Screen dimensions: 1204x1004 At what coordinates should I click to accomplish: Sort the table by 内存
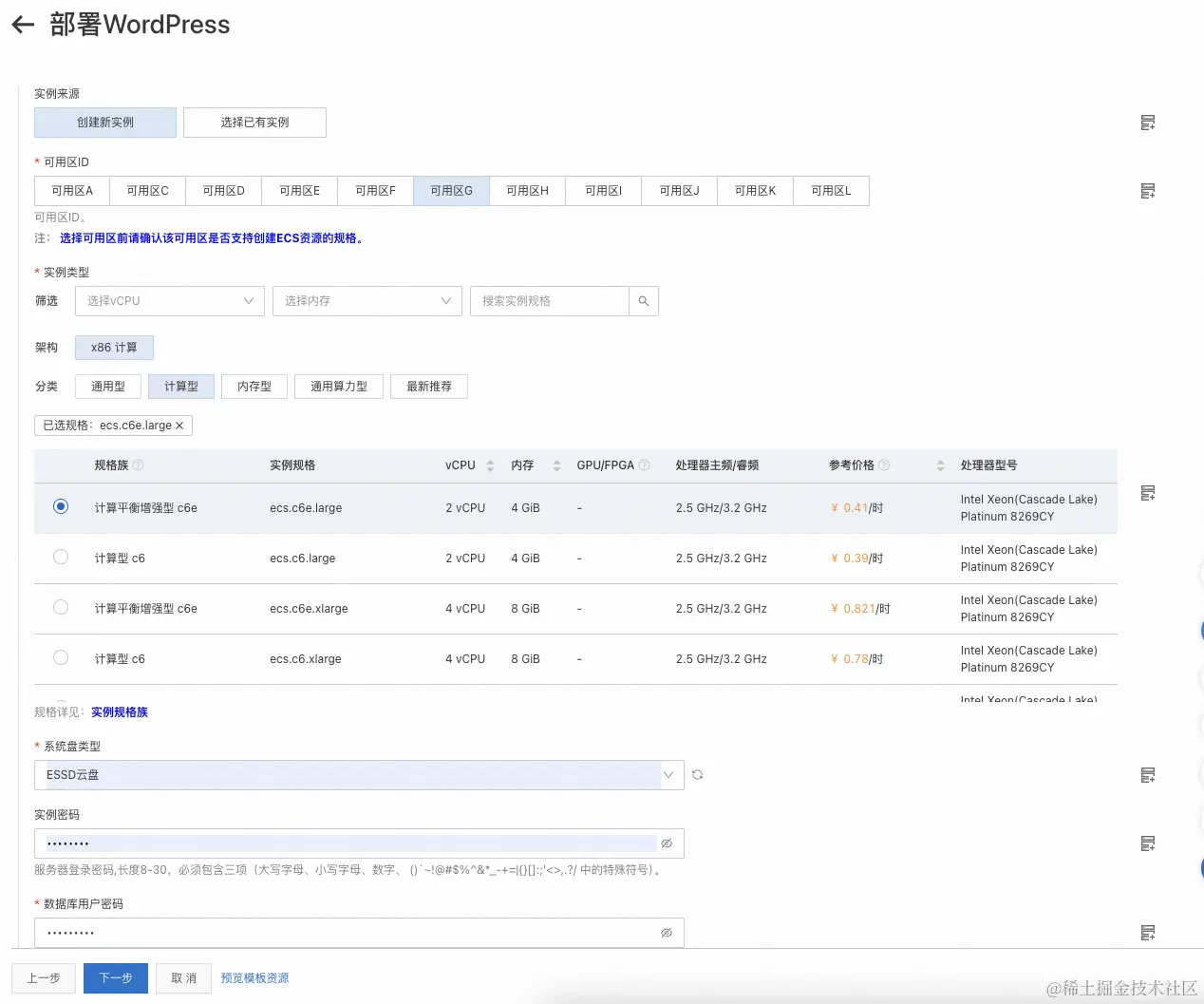(x=556, y=465)
